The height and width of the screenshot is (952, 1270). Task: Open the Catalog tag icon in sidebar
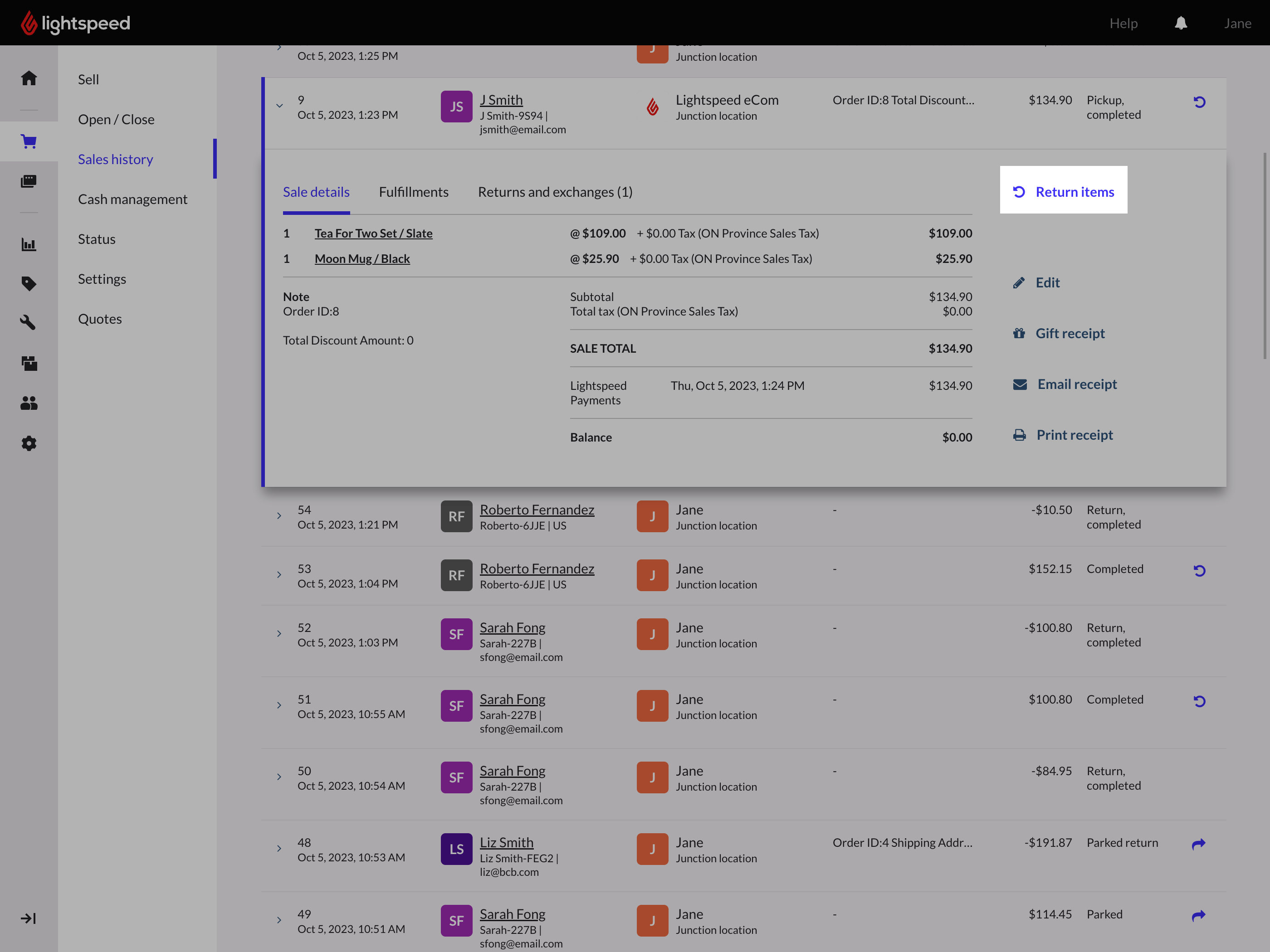click(x=29, y=283)
